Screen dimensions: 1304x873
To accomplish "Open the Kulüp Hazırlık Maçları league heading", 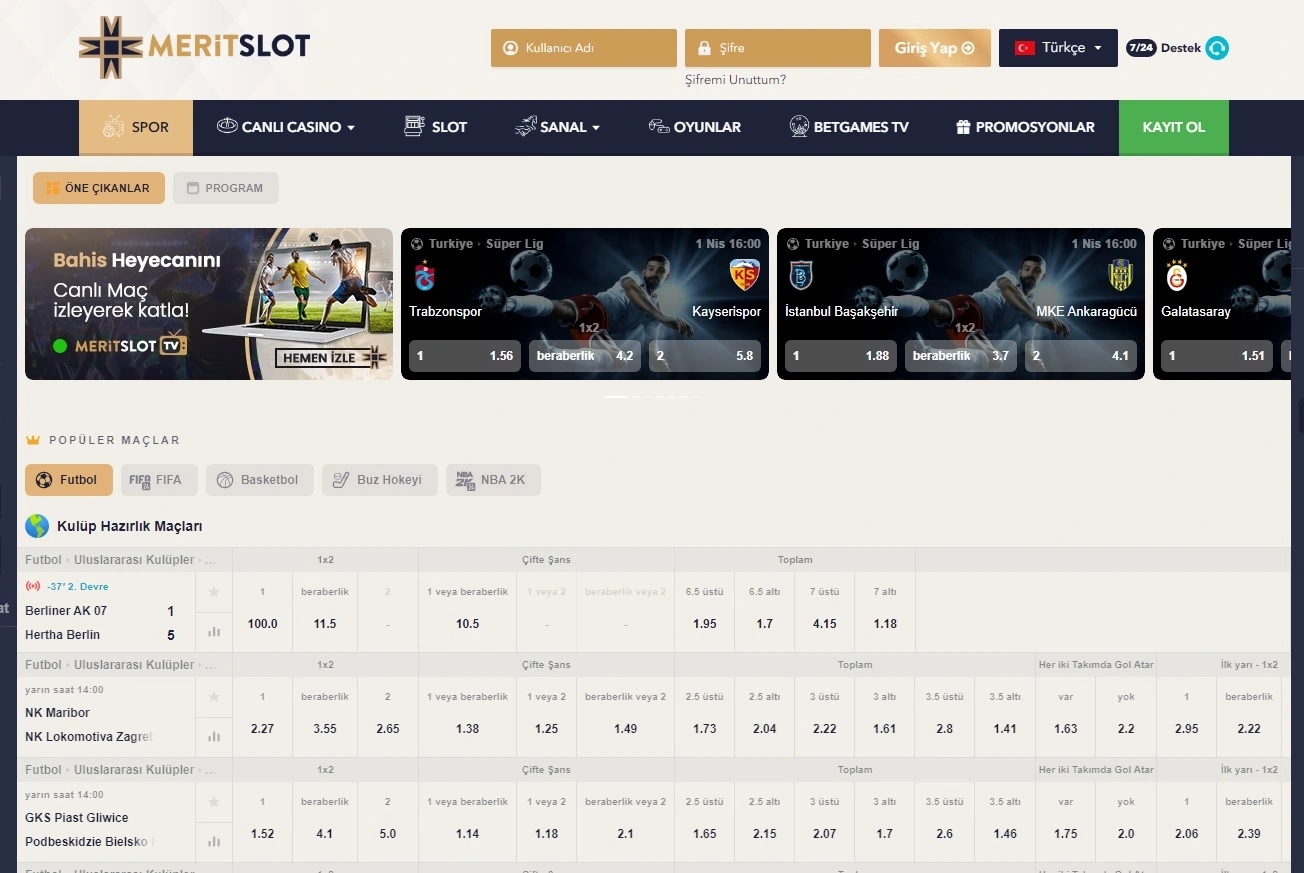I will pyautogui.click(x=130, y=526).
